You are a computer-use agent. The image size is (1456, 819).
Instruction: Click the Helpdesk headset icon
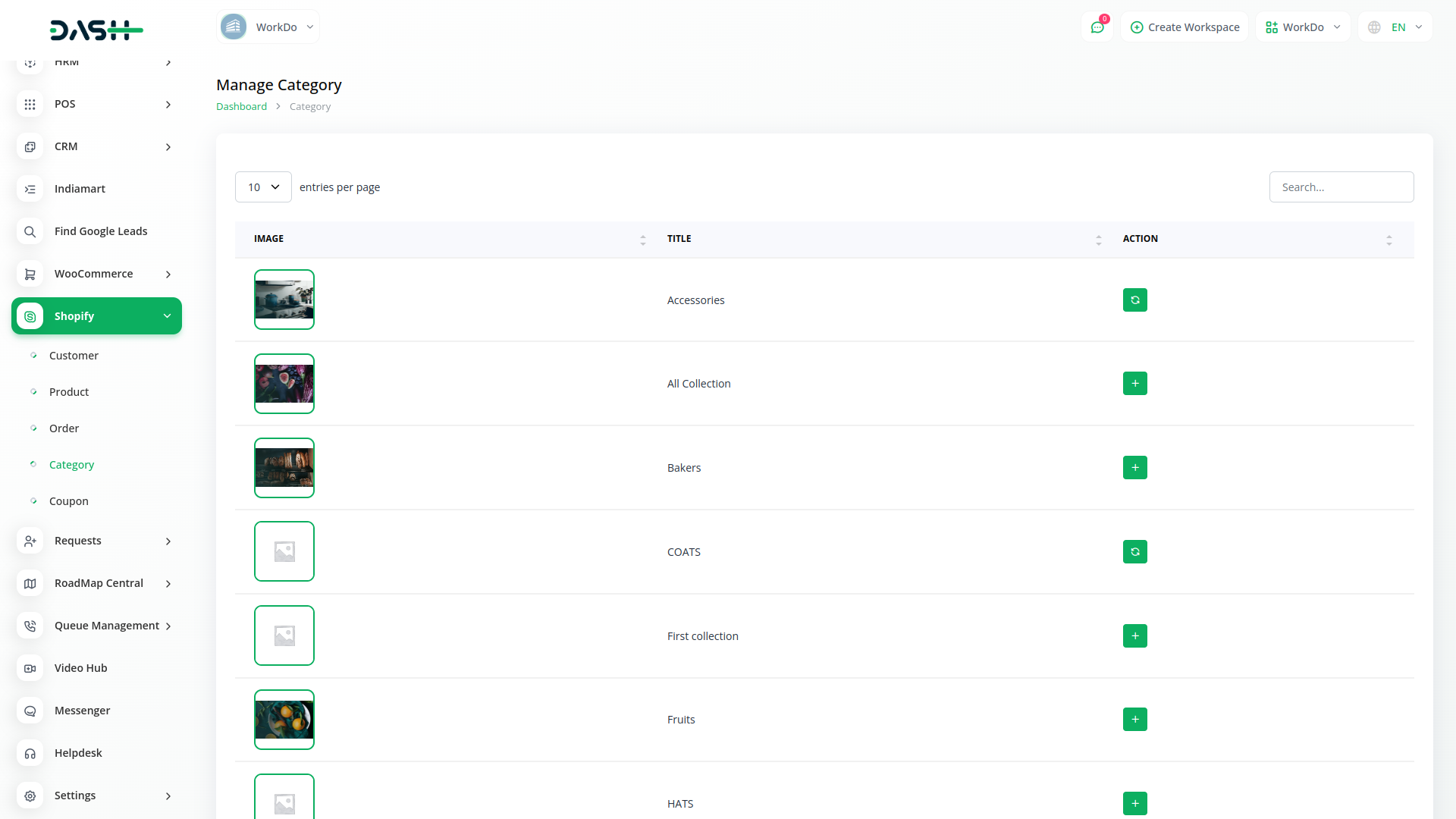(30, 753)
